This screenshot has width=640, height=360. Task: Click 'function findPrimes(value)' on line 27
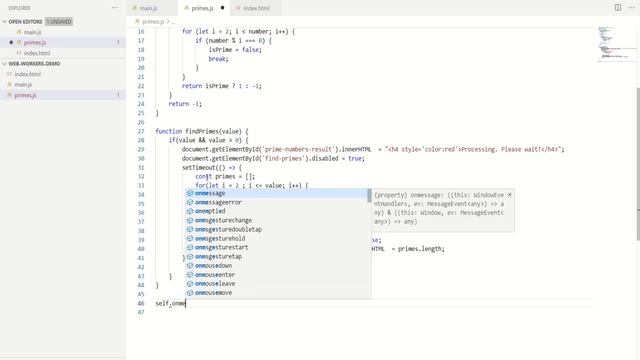(198, 131)
